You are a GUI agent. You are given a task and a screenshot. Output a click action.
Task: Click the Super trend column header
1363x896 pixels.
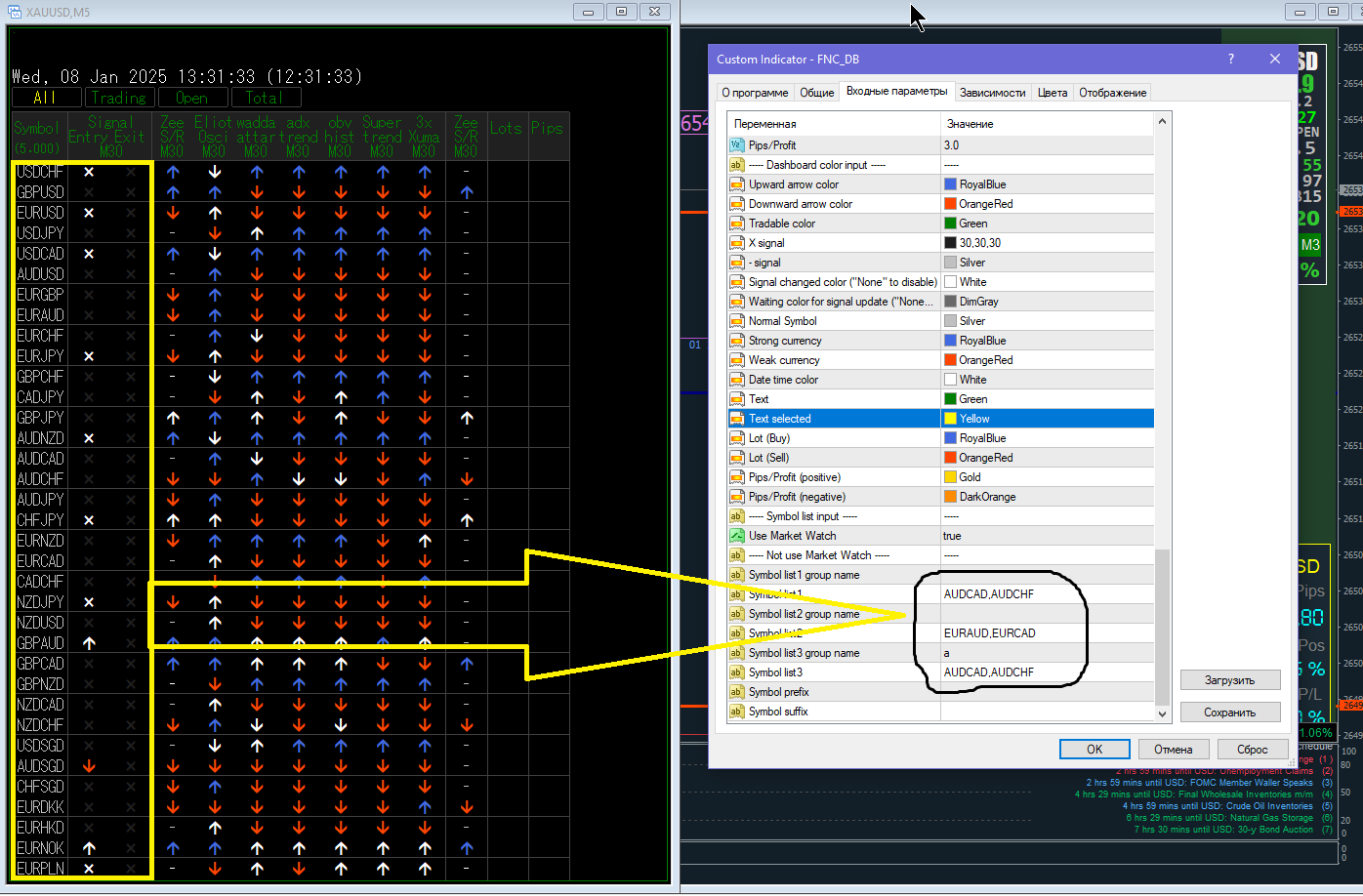pyautogui.click(x=383, y=130)
